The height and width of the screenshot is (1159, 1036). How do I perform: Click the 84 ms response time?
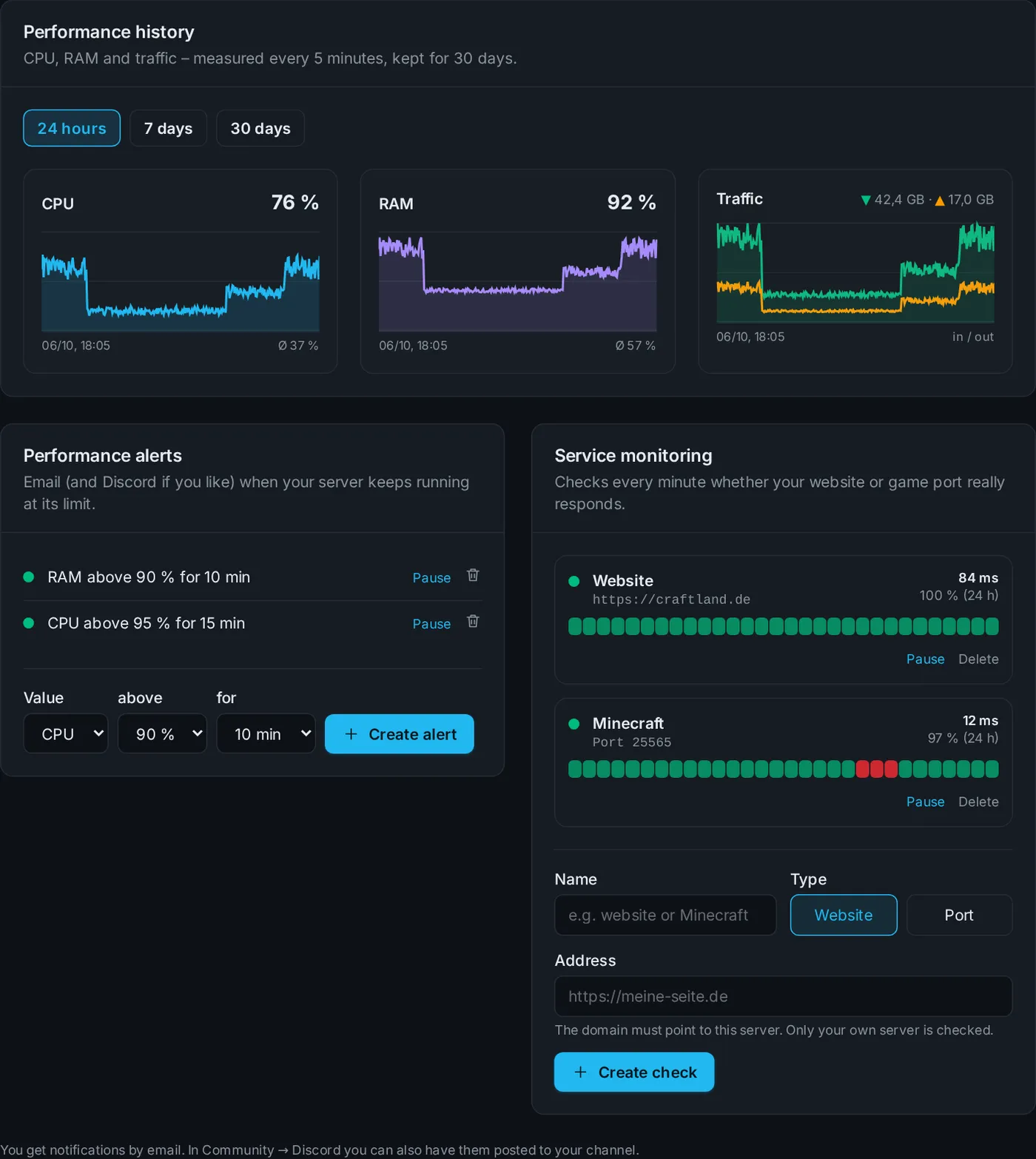point(978,578)
